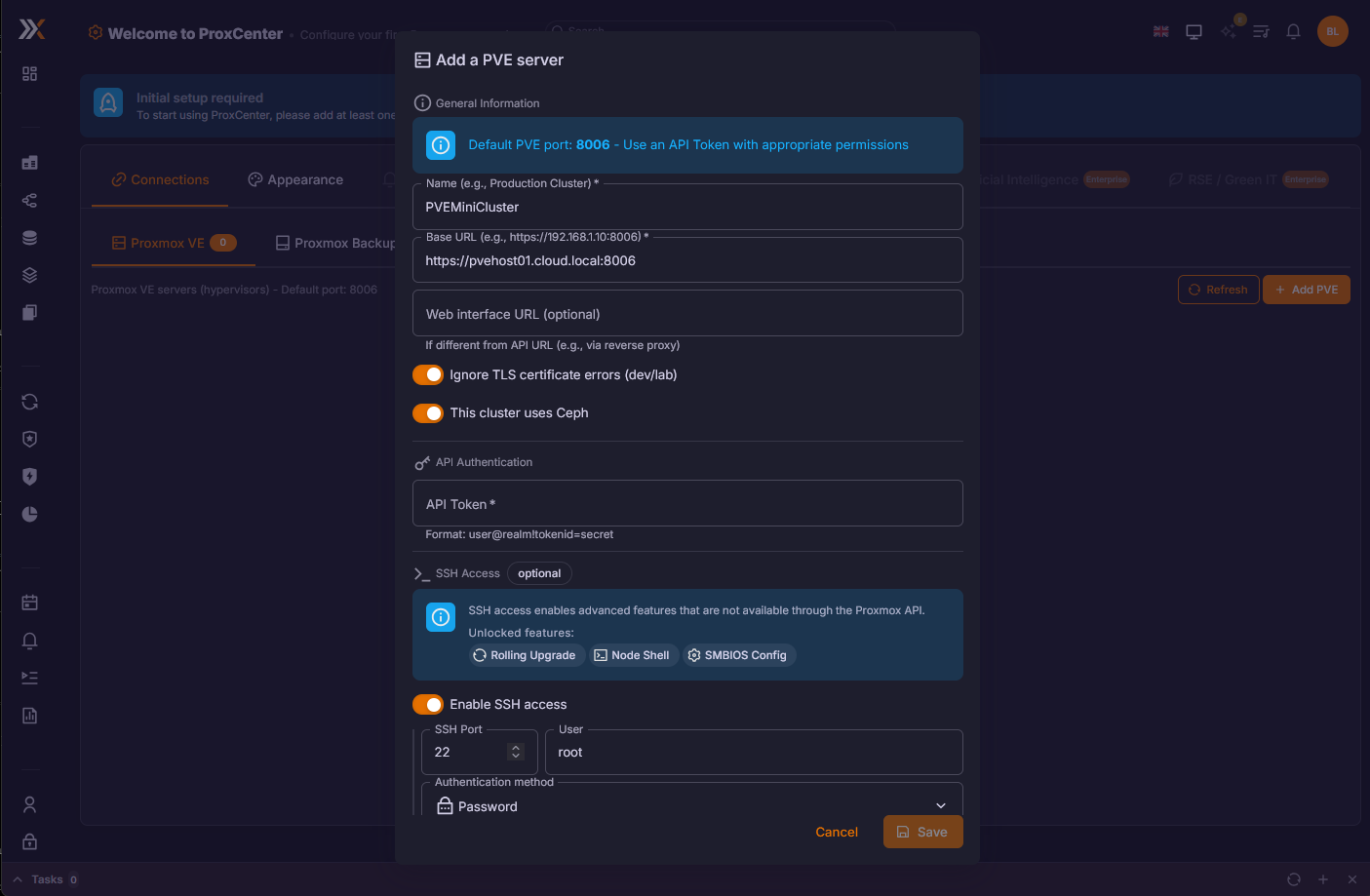Open the dashboard grid icon in sidebar
The image size is (1370, 896).
[30, 74]
